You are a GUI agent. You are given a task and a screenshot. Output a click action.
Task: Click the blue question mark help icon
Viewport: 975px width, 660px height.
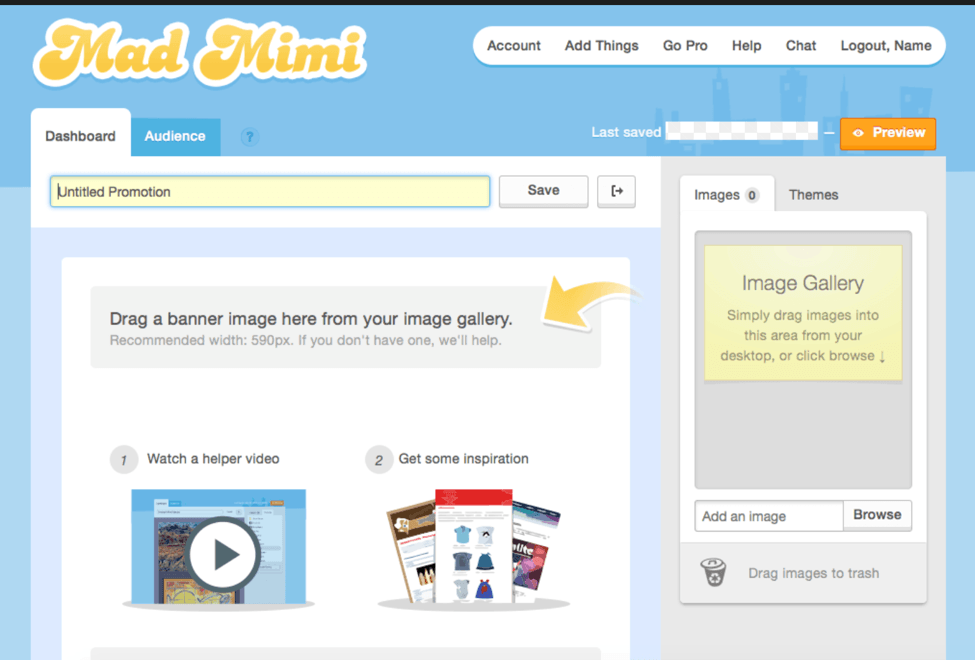pos(250,137)
